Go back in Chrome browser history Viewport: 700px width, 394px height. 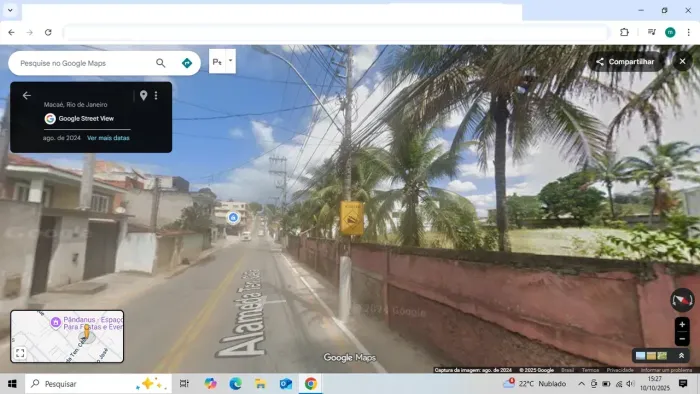11,32
